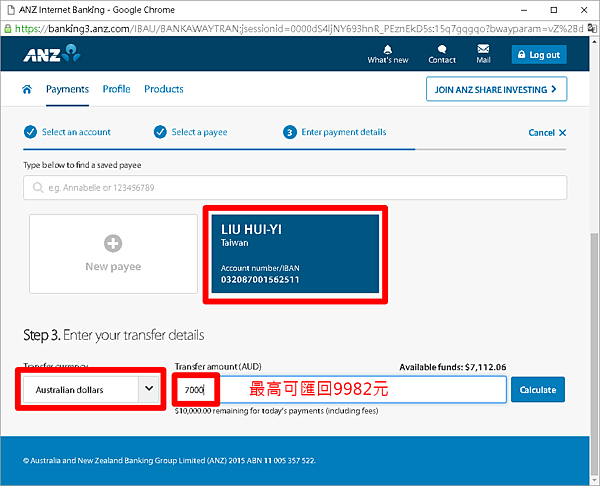Viewport: 600px width, 486px height.
Task: Click Enter payment details step
Action: point(335,132)
